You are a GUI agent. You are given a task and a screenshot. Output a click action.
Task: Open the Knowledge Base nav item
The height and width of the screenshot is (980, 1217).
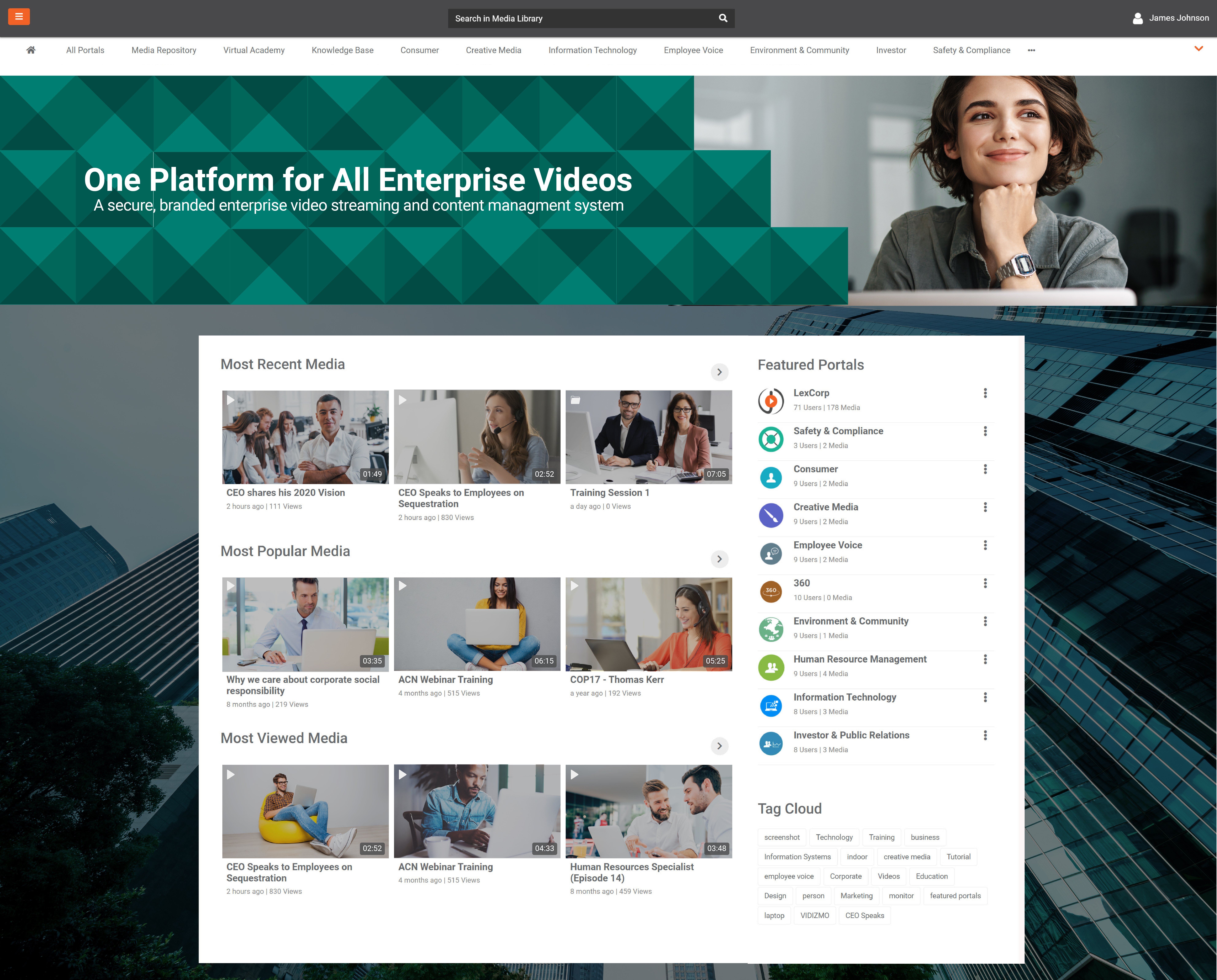point(343,50)
